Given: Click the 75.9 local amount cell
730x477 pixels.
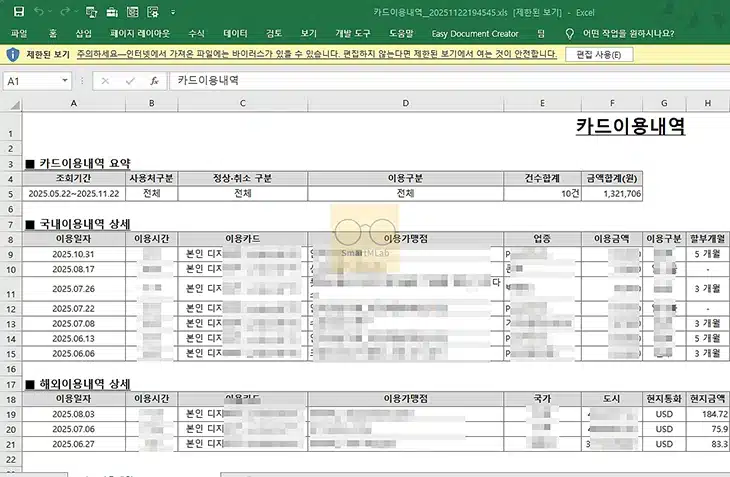Looking at the screenshot, I should coord(708,429).
